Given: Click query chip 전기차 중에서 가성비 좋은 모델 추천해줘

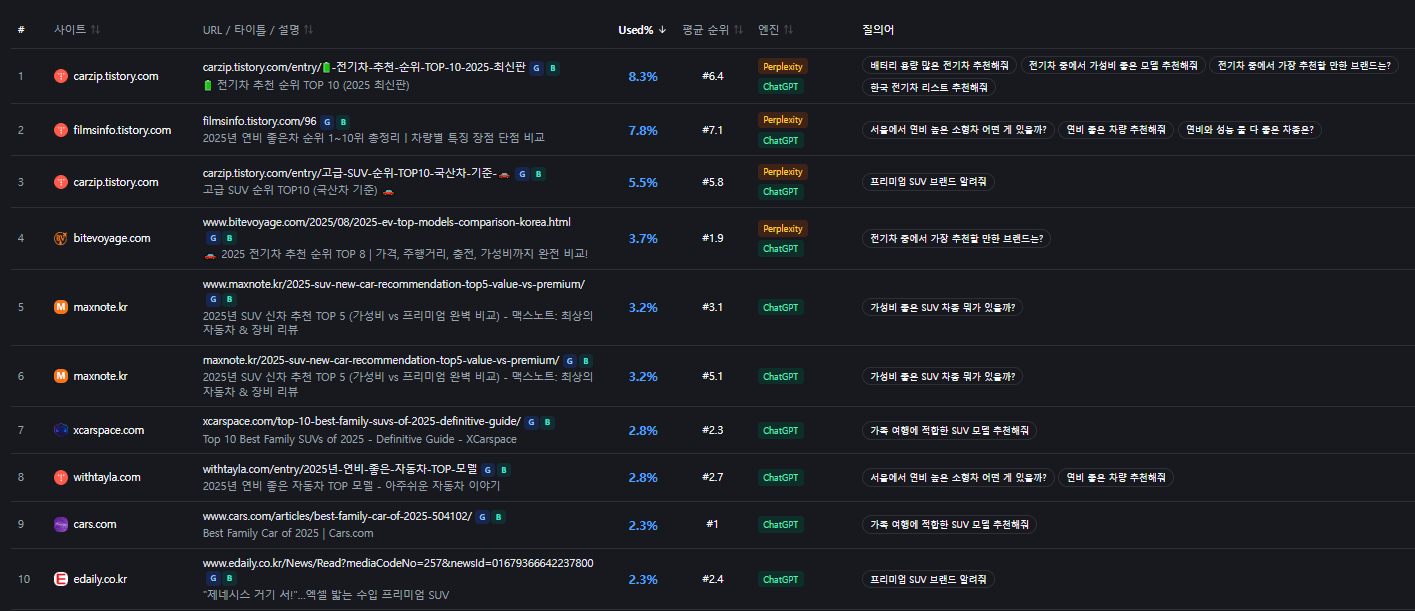Looking at the screenshot, I should point(1112,65).
